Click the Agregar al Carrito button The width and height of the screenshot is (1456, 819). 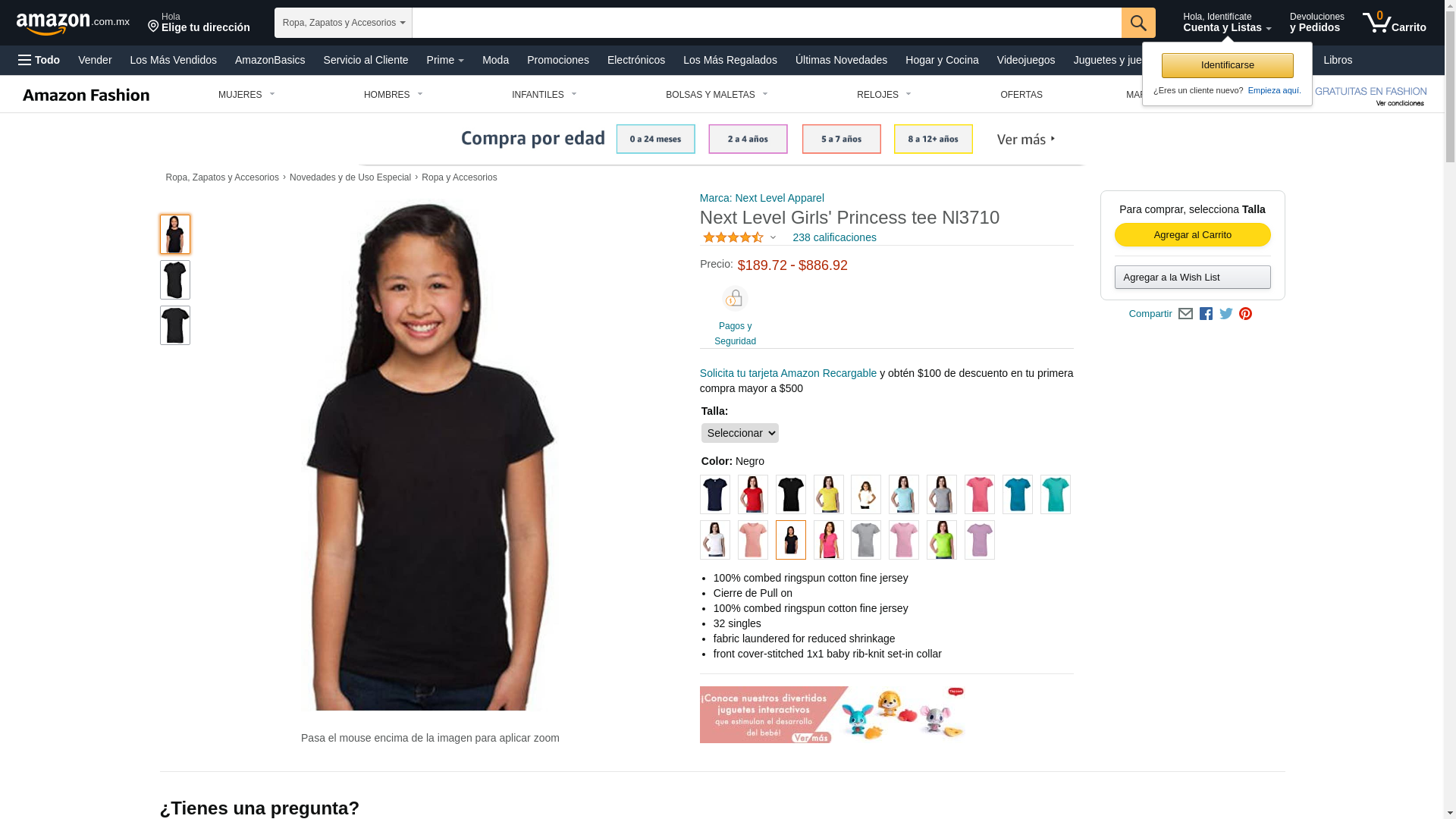[1192, 235]
